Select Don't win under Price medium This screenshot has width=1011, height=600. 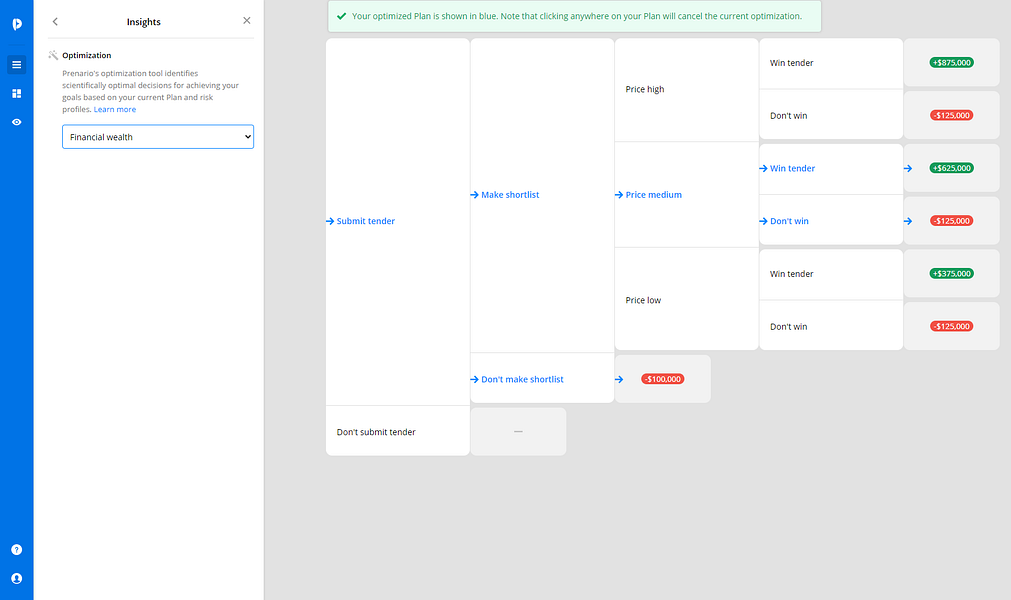(x=831, y=221)
